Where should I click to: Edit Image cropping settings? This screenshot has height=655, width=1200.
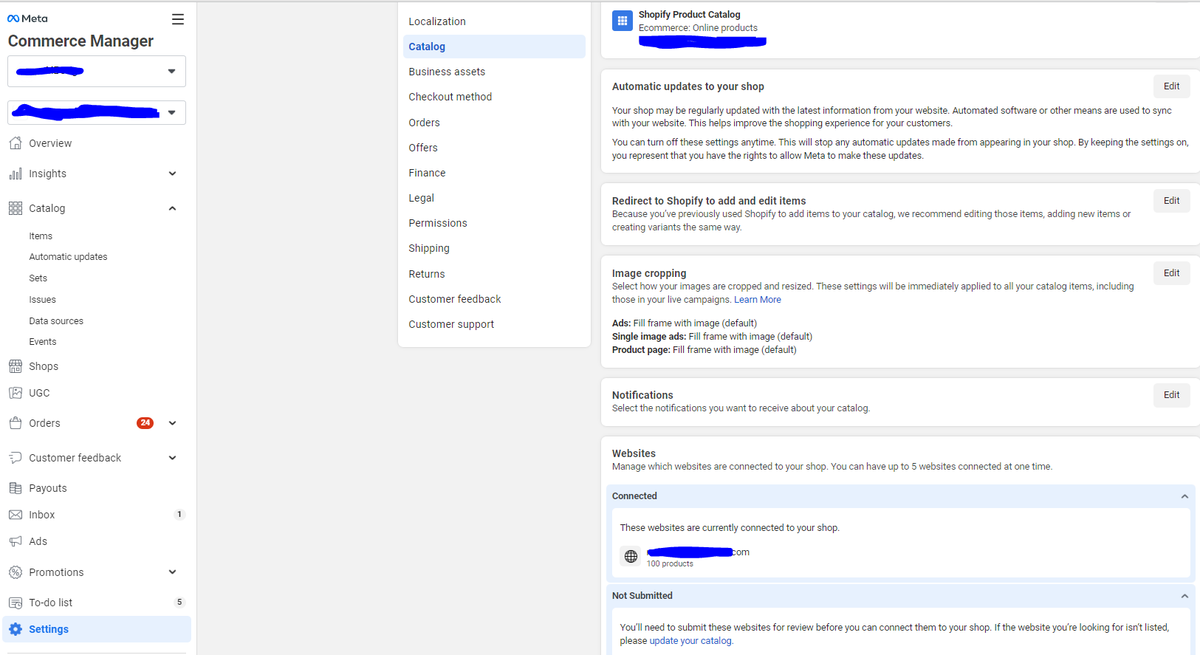1171,273
